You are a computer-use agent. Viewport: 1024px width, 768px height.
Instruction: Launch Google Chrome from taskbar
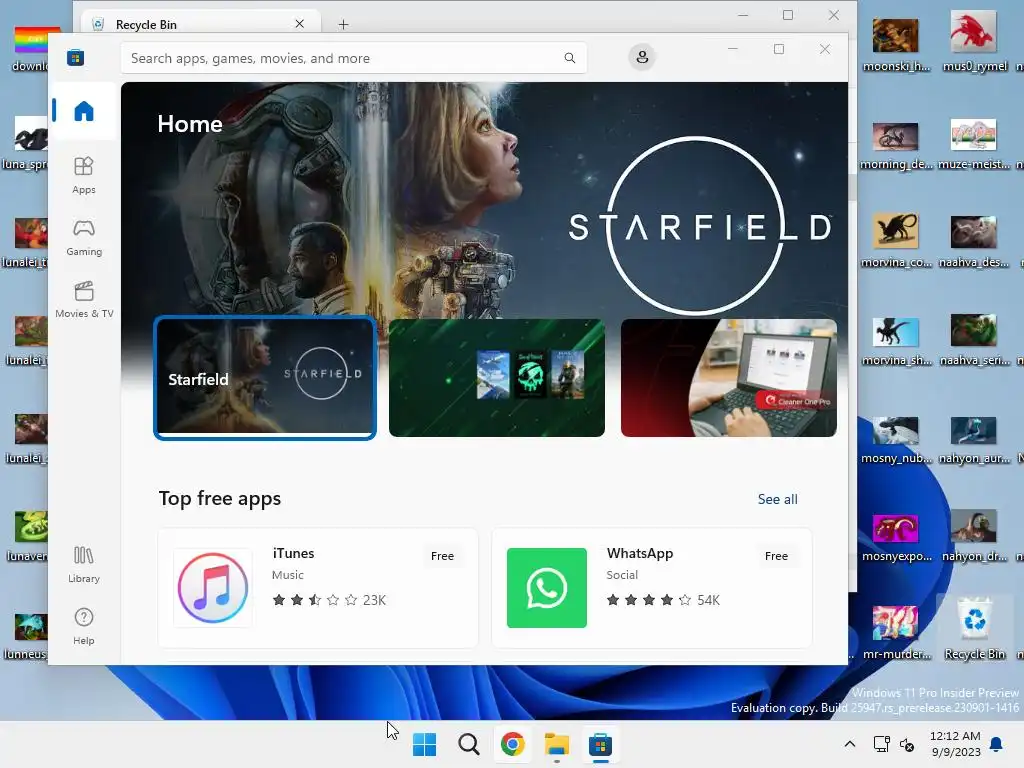(x=513, y=744)
